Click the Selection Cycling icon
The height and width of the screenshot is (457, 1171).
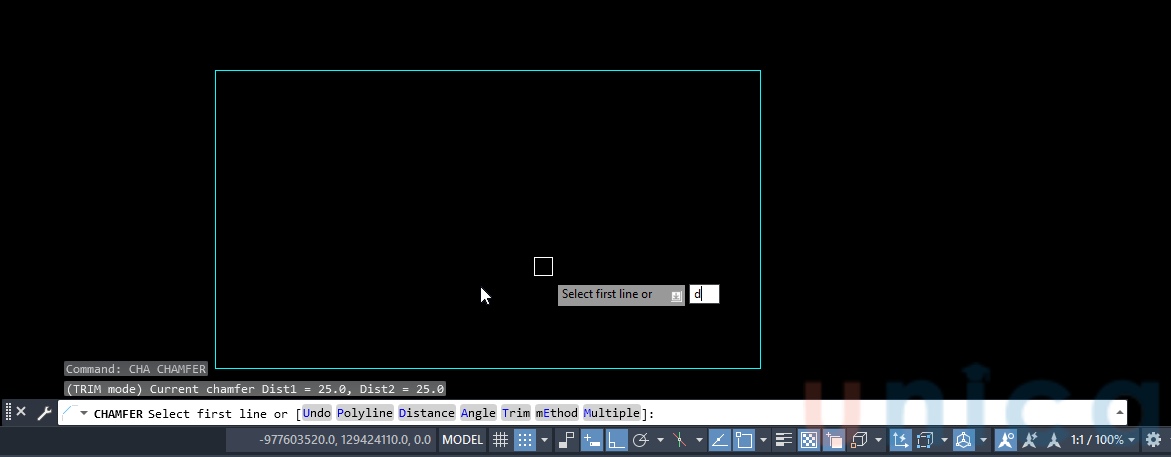click(x=833, y=440)
